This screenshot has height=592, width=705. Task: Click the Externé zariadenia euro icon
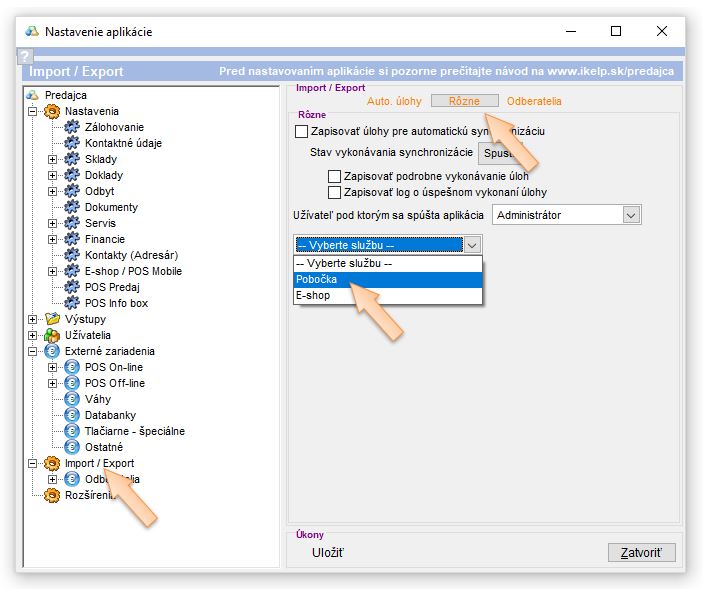[52, 351]
